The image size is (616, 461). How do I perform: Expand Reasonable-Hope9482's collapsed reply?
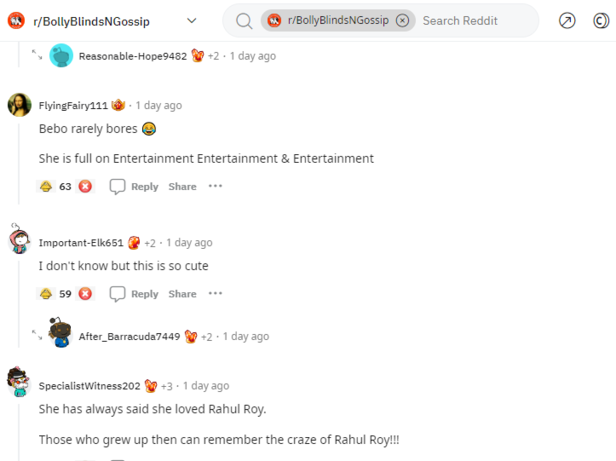(37, 56)
